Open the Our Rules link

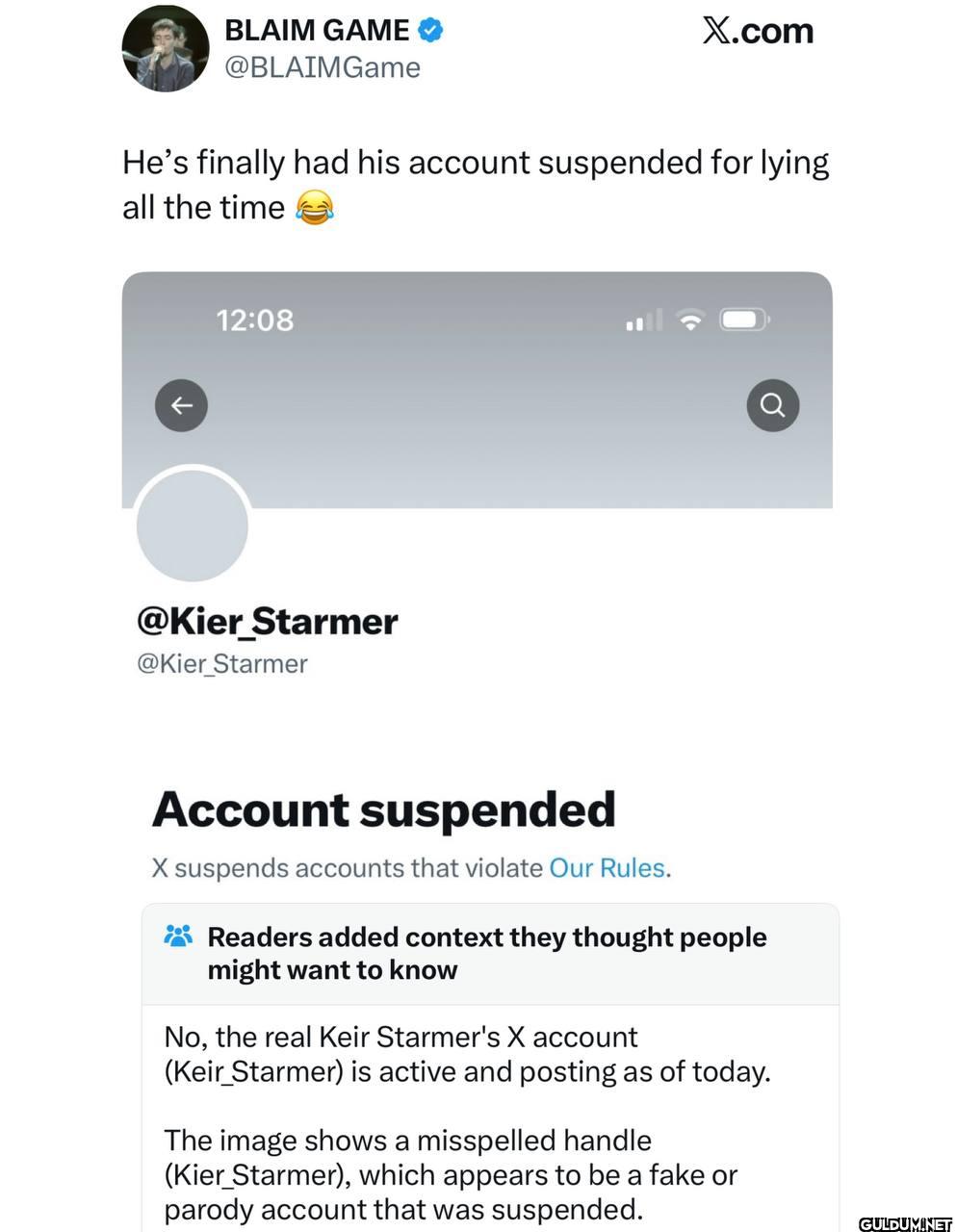pos(607,868)
